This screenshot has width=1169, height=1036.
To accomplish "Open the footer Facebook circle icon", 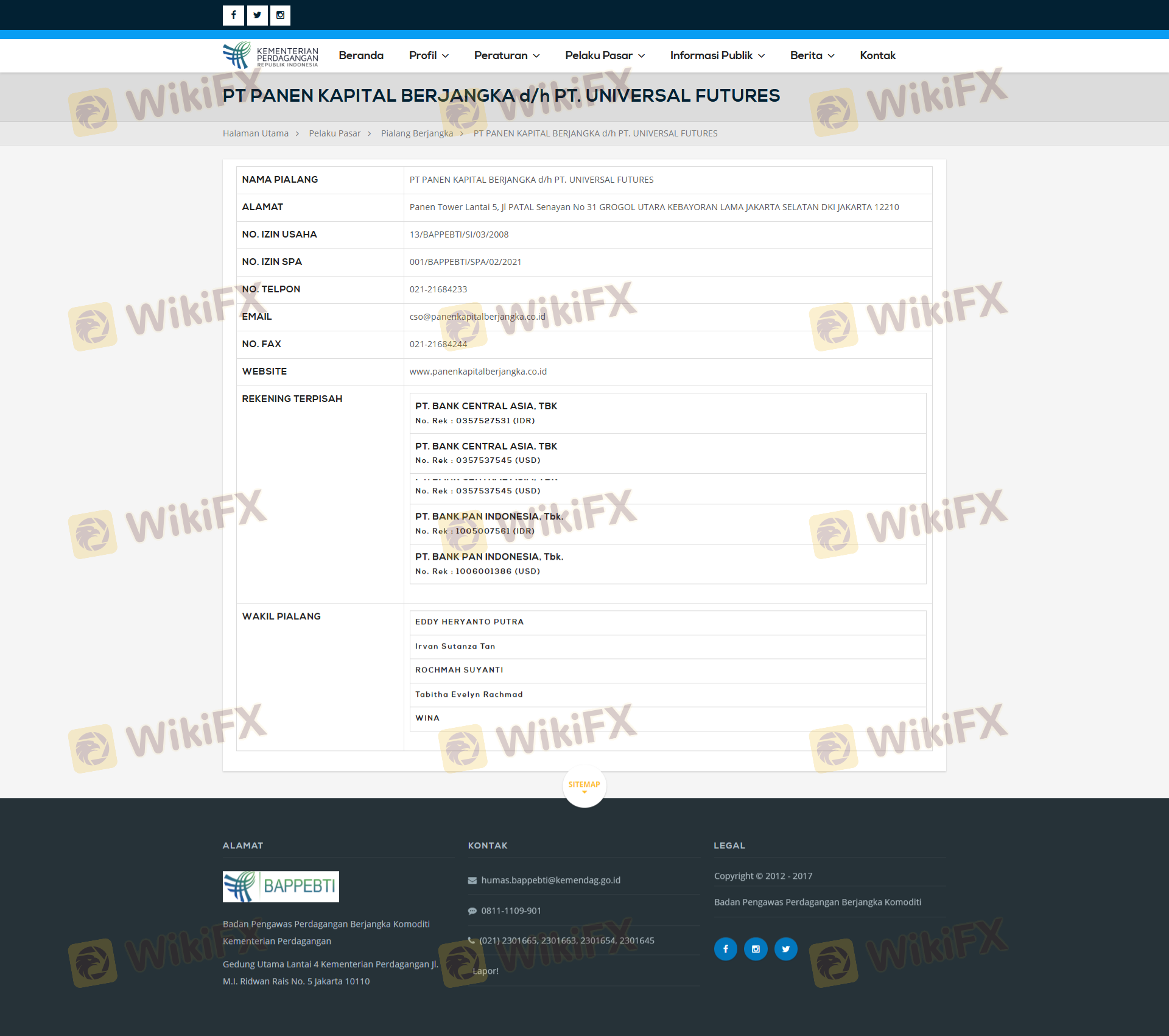I will [725, 949].
